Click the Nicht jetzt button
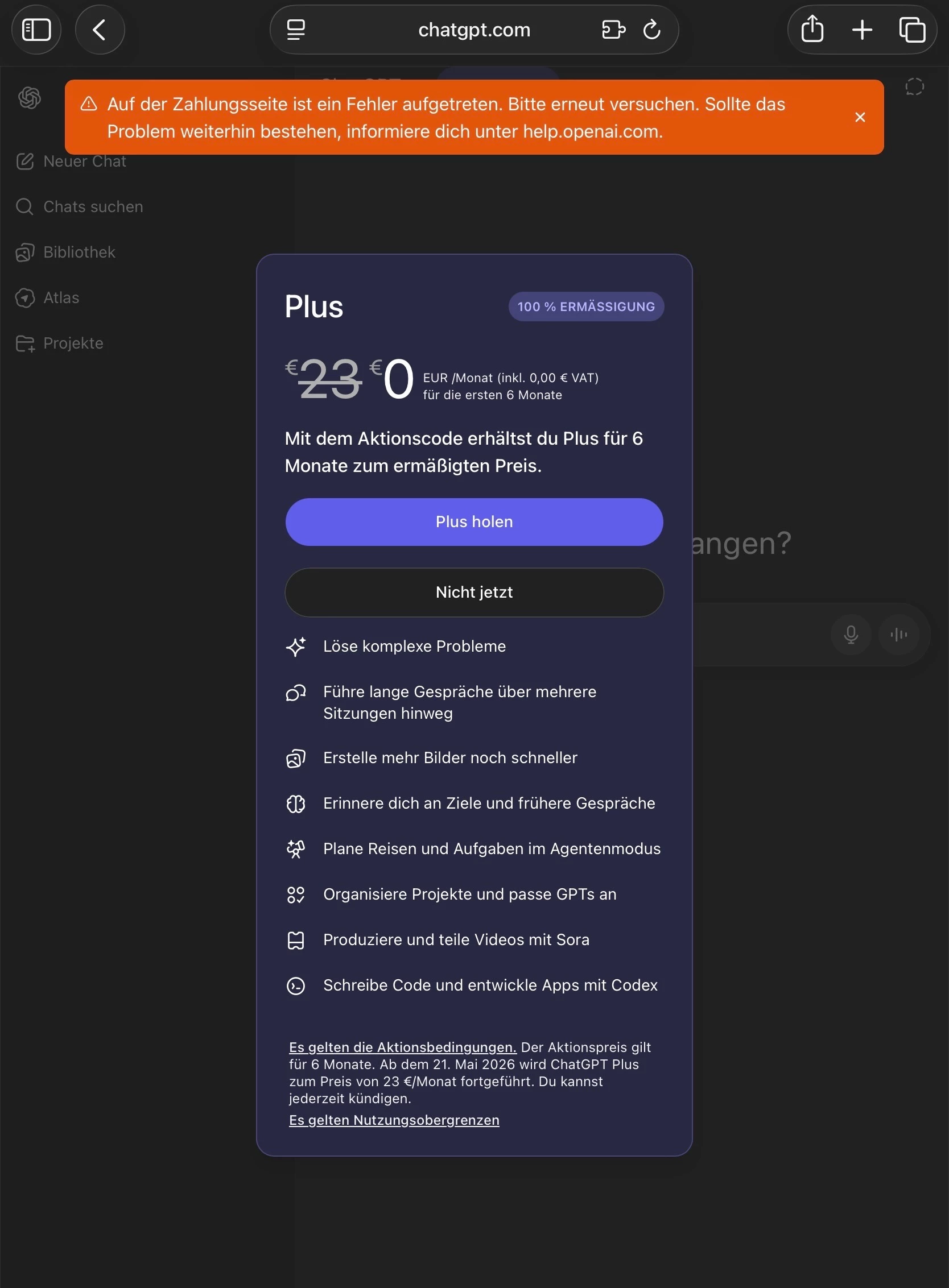This screenshot has width=949, height=1288. (474, 592)
